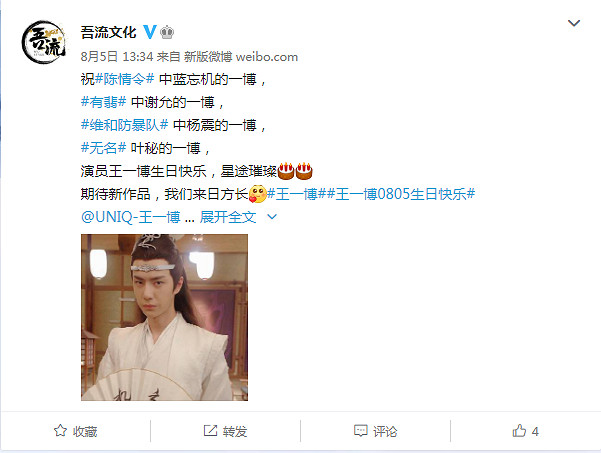The width and height of the screenshot is (601, 453).
Task: Open the #王一博0805生日快乐# topic
Action: pyautogui.click(x=401, y=194)
